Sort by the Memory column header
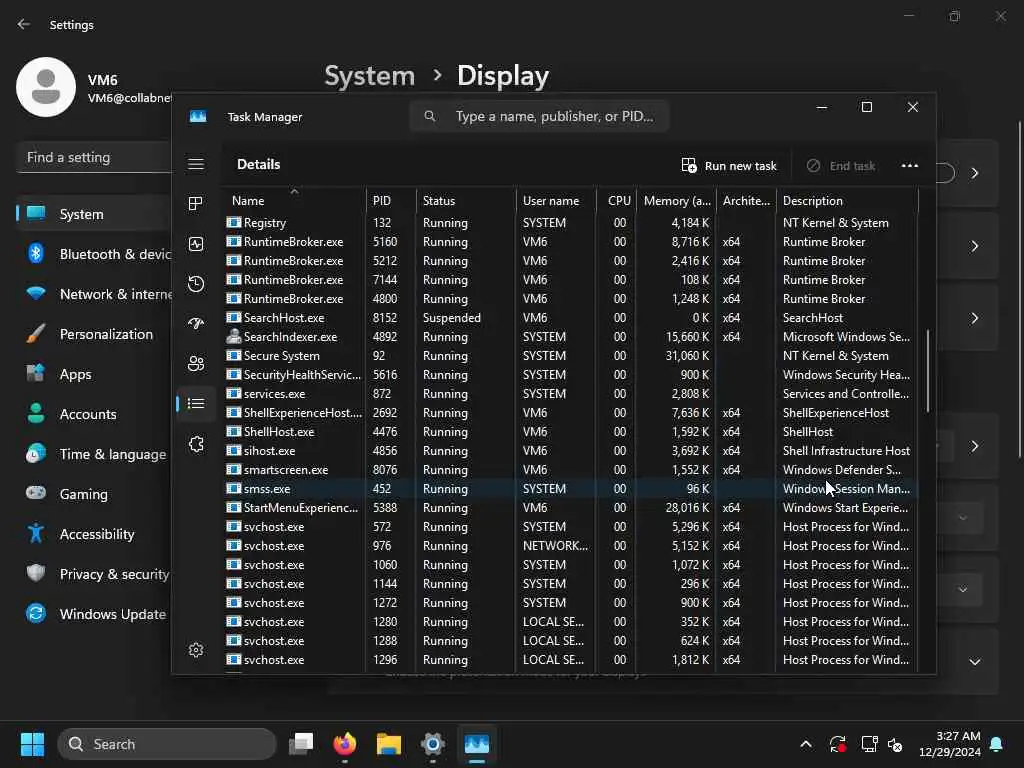Image resolution: width=1024 pixels, height=768 pixels. pyautogui.click(x=677, y=200)
